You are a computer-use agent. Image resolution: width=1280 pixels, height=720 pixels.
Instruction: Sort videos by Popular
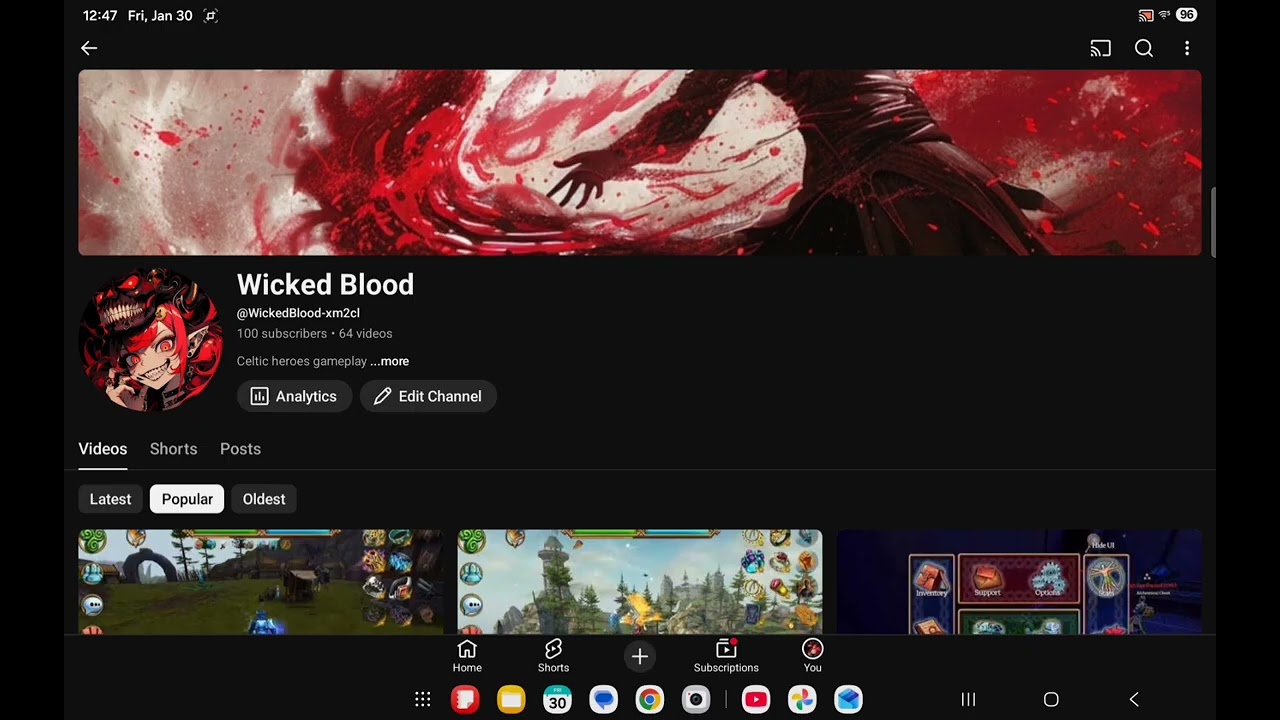pos(187,499)
